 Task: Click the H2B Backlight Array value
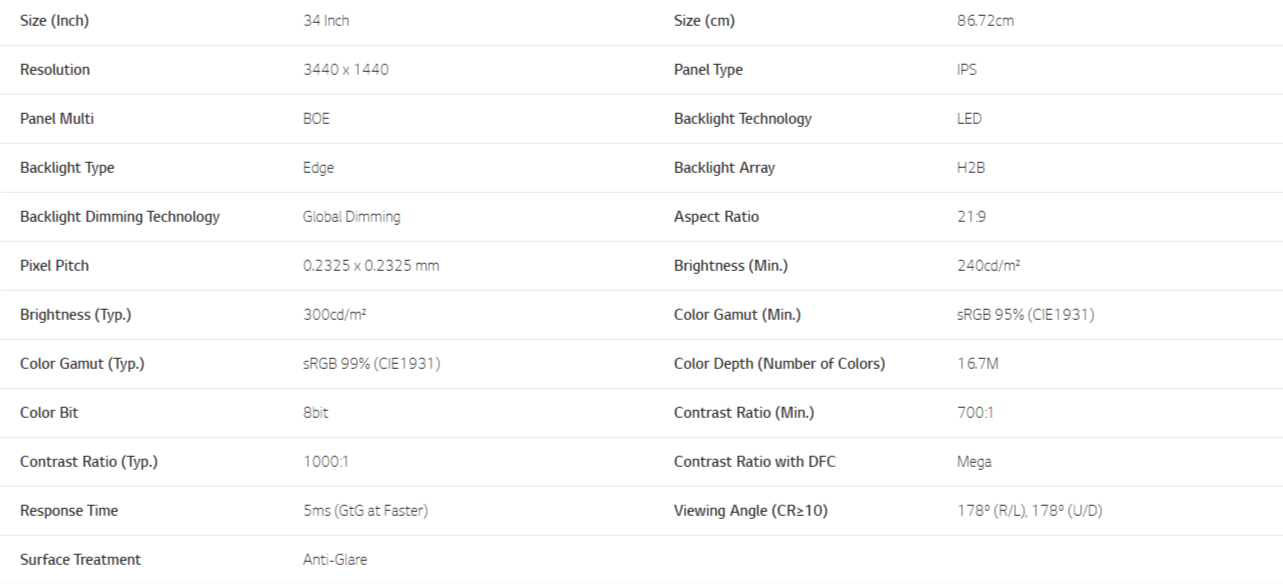[x=971, y=168]
